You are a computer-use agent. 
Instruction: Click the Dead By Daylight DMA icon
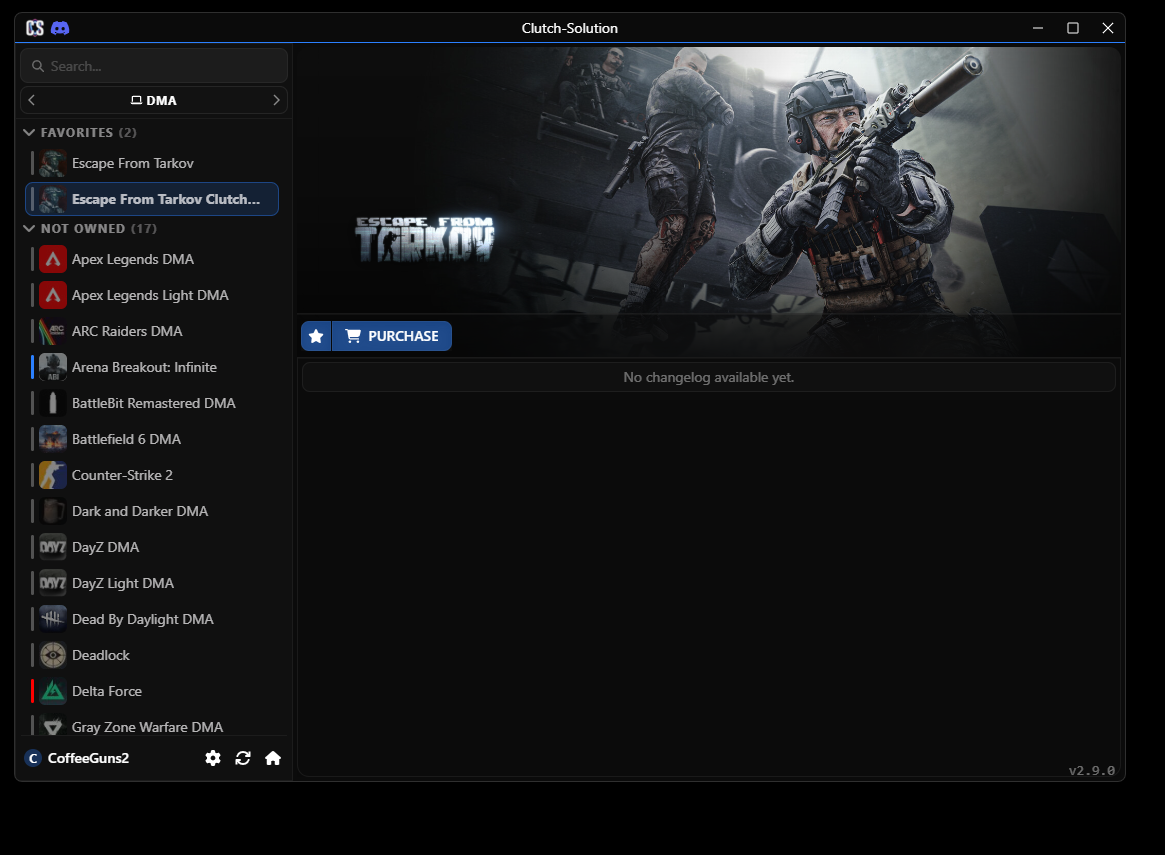click(x=53, y=620)
